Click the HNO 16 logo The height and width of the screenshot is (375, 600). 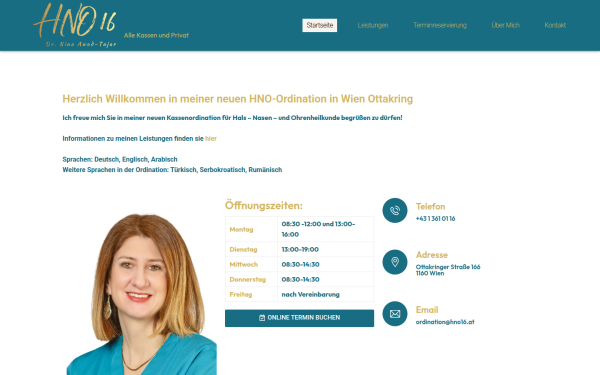click(75, 25)
